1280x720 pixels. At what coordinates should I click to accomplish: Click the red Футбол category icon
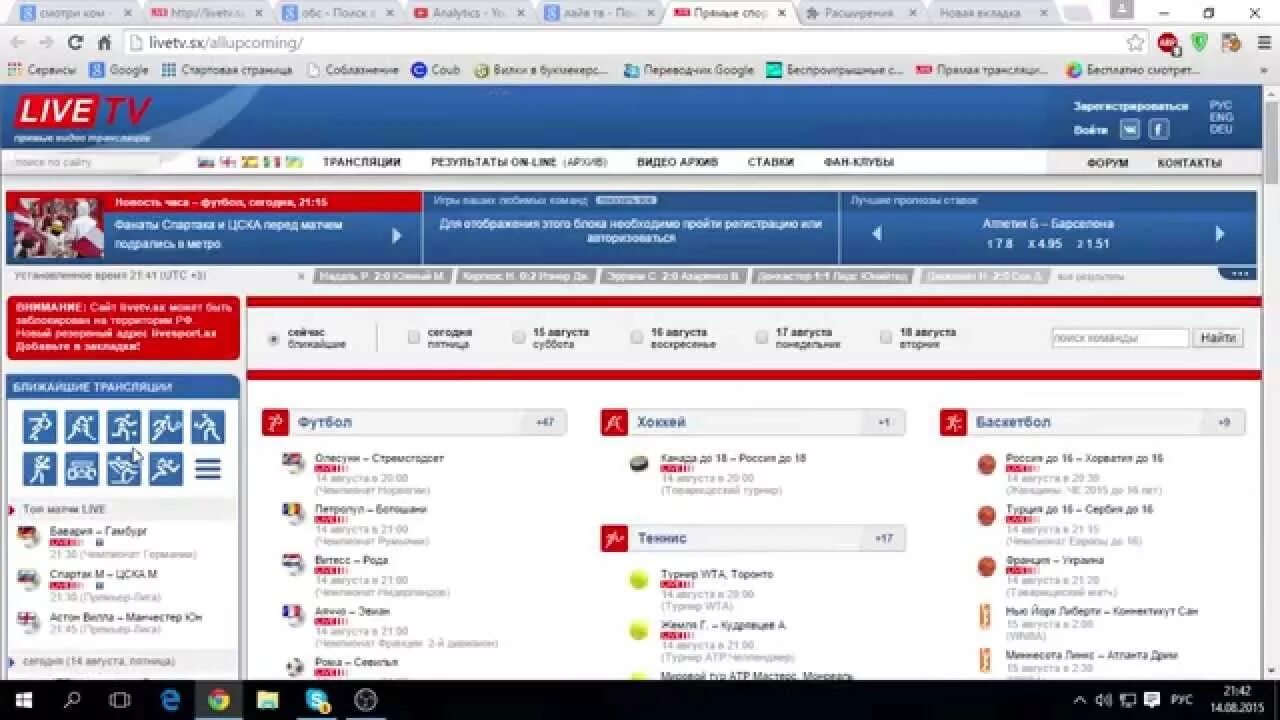click(275, 422)
